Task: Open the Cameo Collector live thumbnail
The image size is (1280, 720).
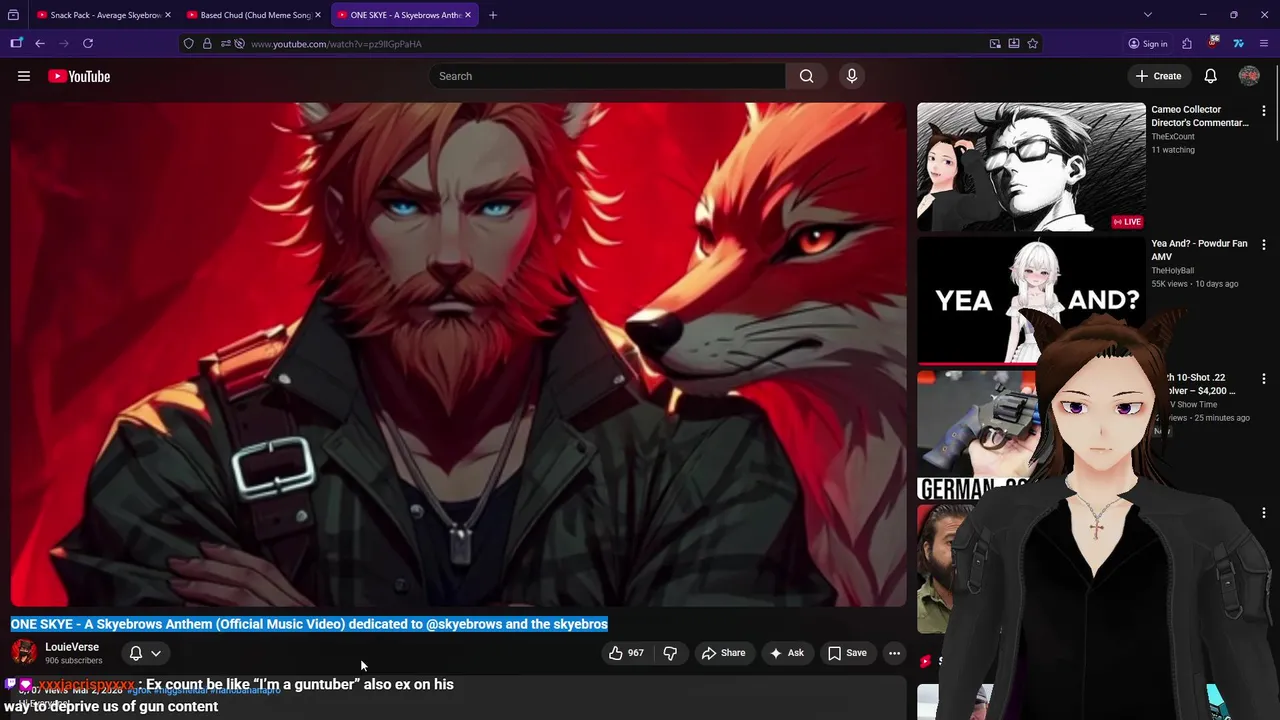Action: point(1031,166)
